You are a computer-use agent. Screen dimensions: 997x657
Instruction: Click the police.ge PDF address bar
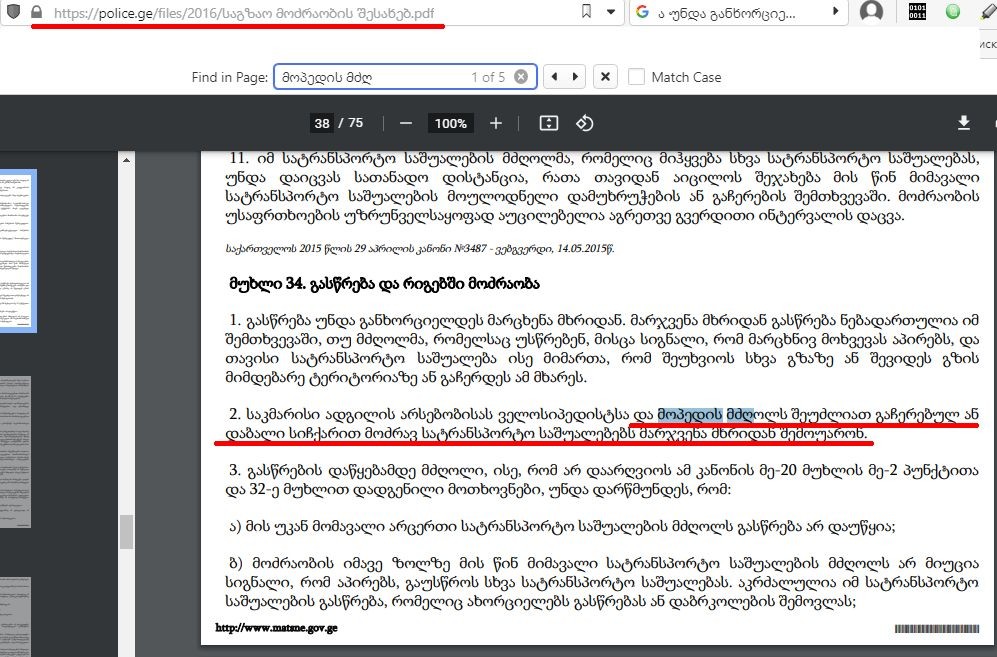(x=312, y=13)
